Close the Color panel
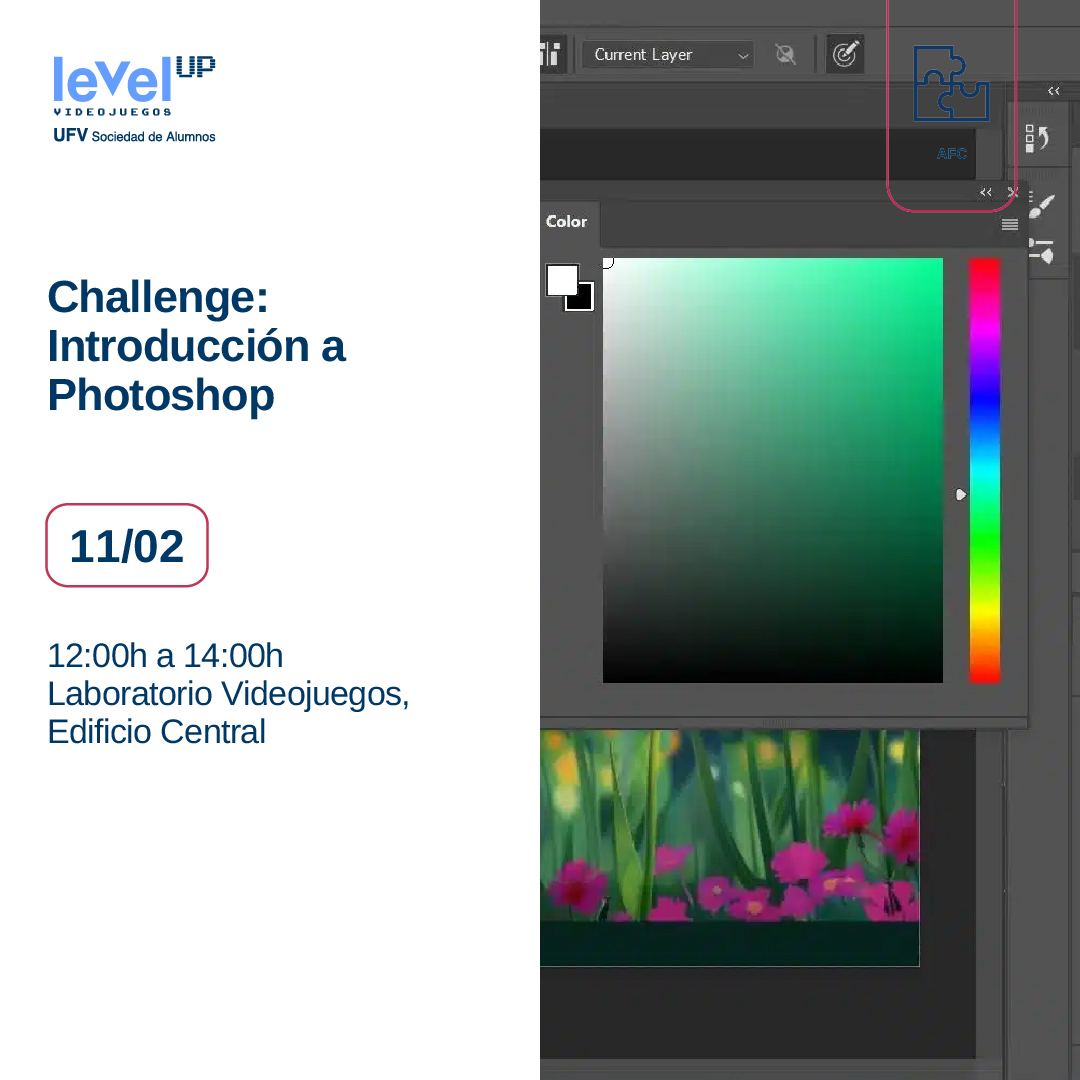Viewport: 1080px width, 1080px height. click(x=1012, y=192)
